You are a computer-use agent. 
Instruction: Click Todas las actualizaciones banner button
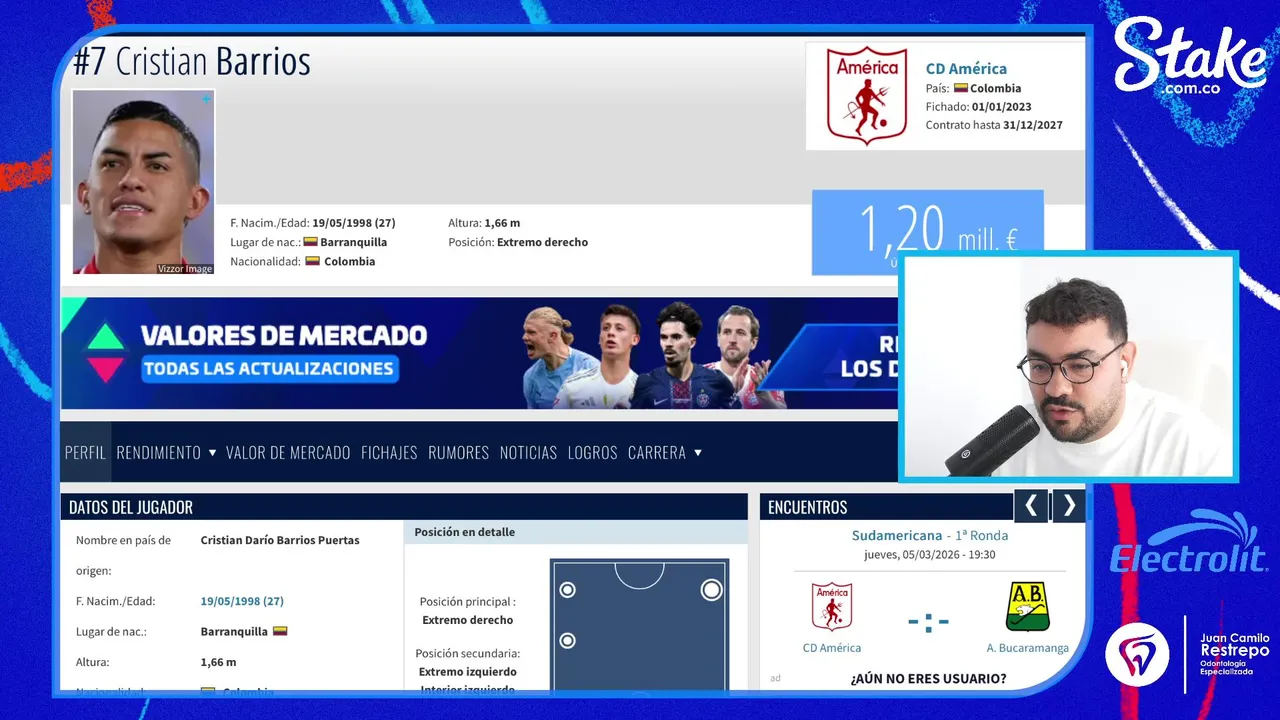[268, 368]
